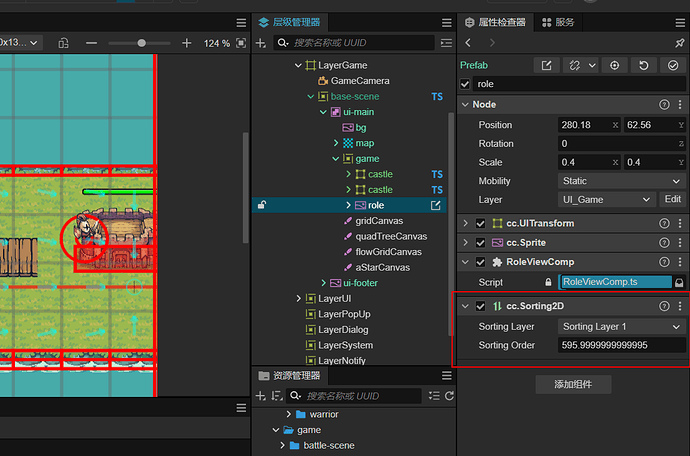The width and height of the screenshot is (690, 456).
Task: Collapse all nodes icon beside hierarchy search
Action: tap(446, 43)
